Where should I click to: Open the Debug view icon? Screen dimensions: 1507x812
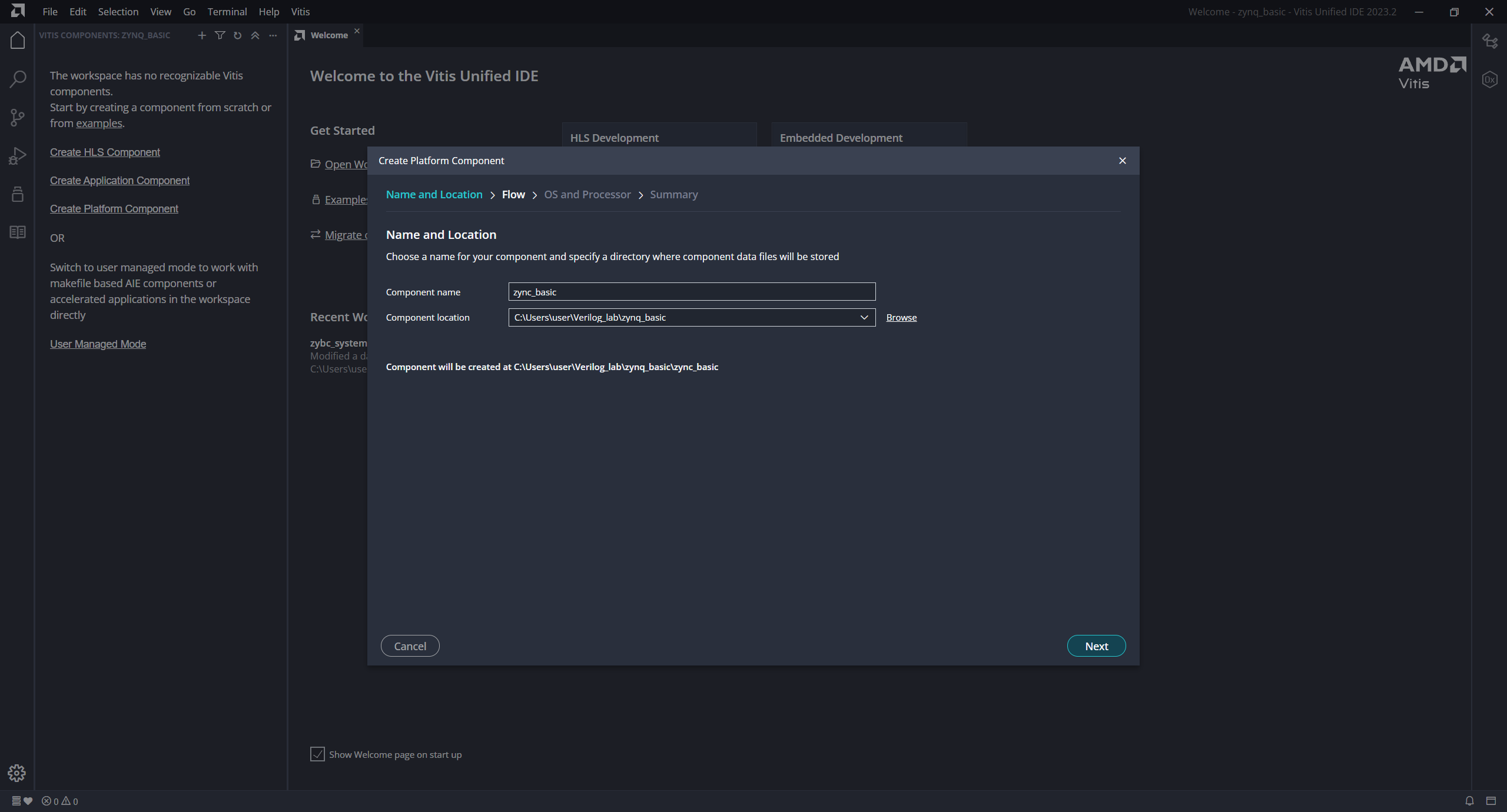(x=18, y=156)
